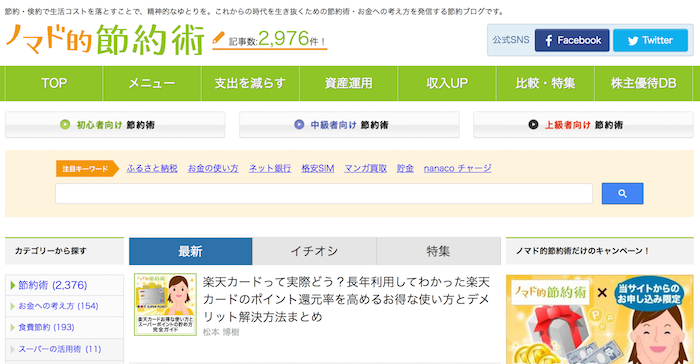Click the arrow beside お金への考え方 category
Image resolution: width=700 pixels, height=364 pixels.
coord(12,306)
